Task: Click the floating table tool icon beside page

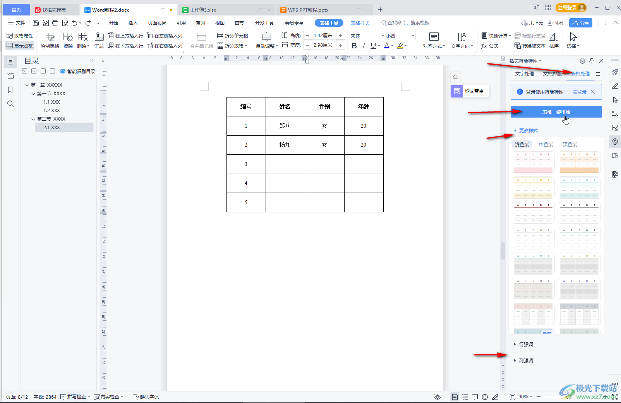Action: pyautogui.click(x=457, y=91)
